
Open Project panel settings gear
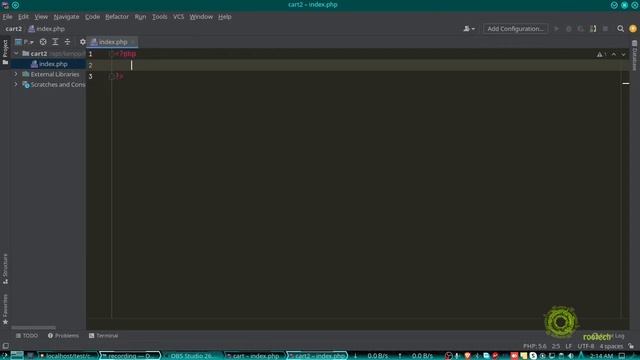click(82, 42)
